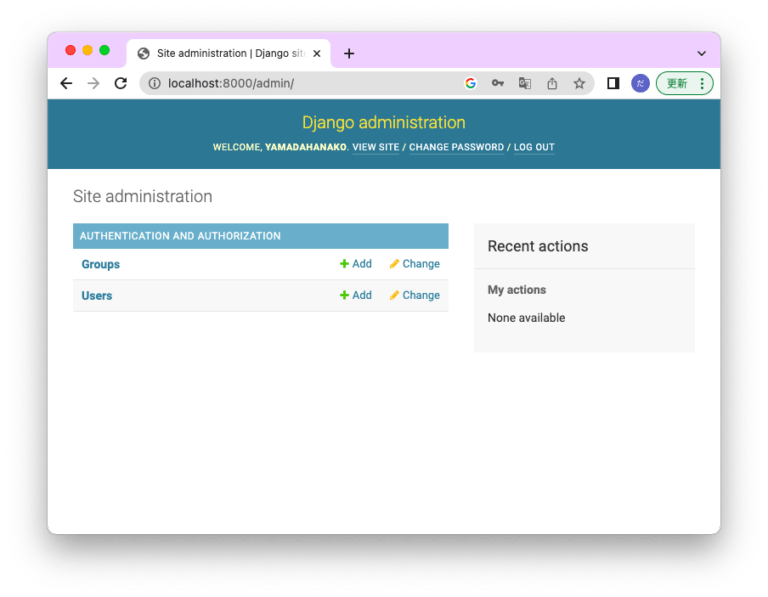
Task: Expand the tab search chevron
Action: [701, 53]
